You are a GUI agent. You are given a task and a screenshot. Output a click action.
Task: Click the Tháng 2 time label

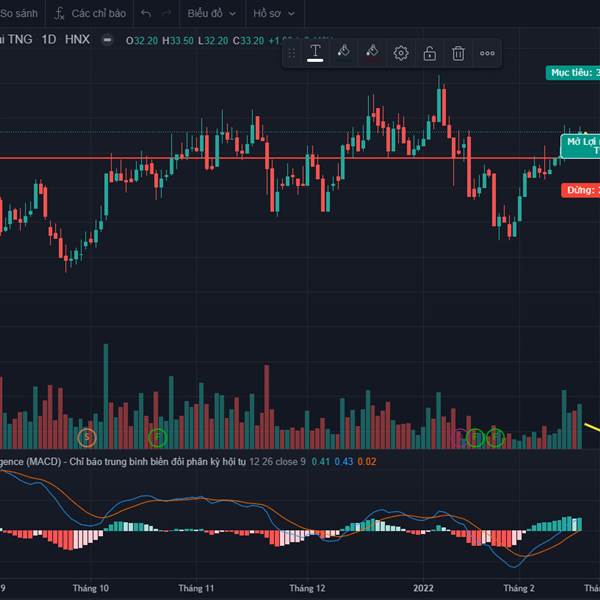tap(519, 588)
